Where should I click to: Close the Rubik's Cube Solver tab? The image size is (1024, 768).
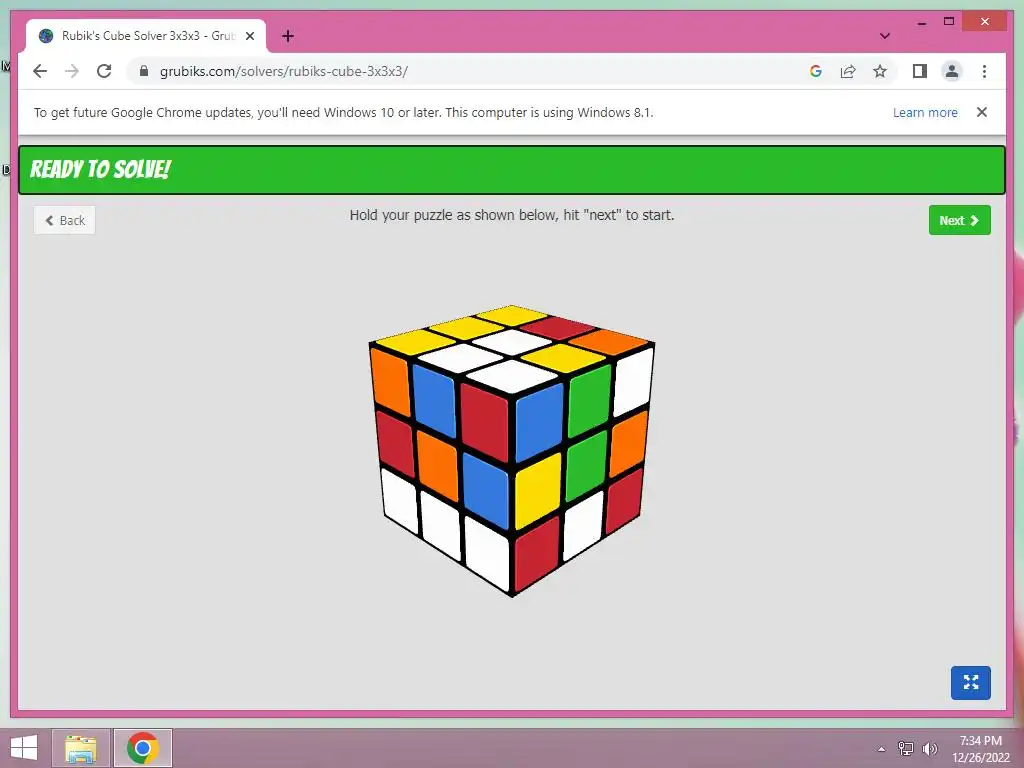coord(249,36)
